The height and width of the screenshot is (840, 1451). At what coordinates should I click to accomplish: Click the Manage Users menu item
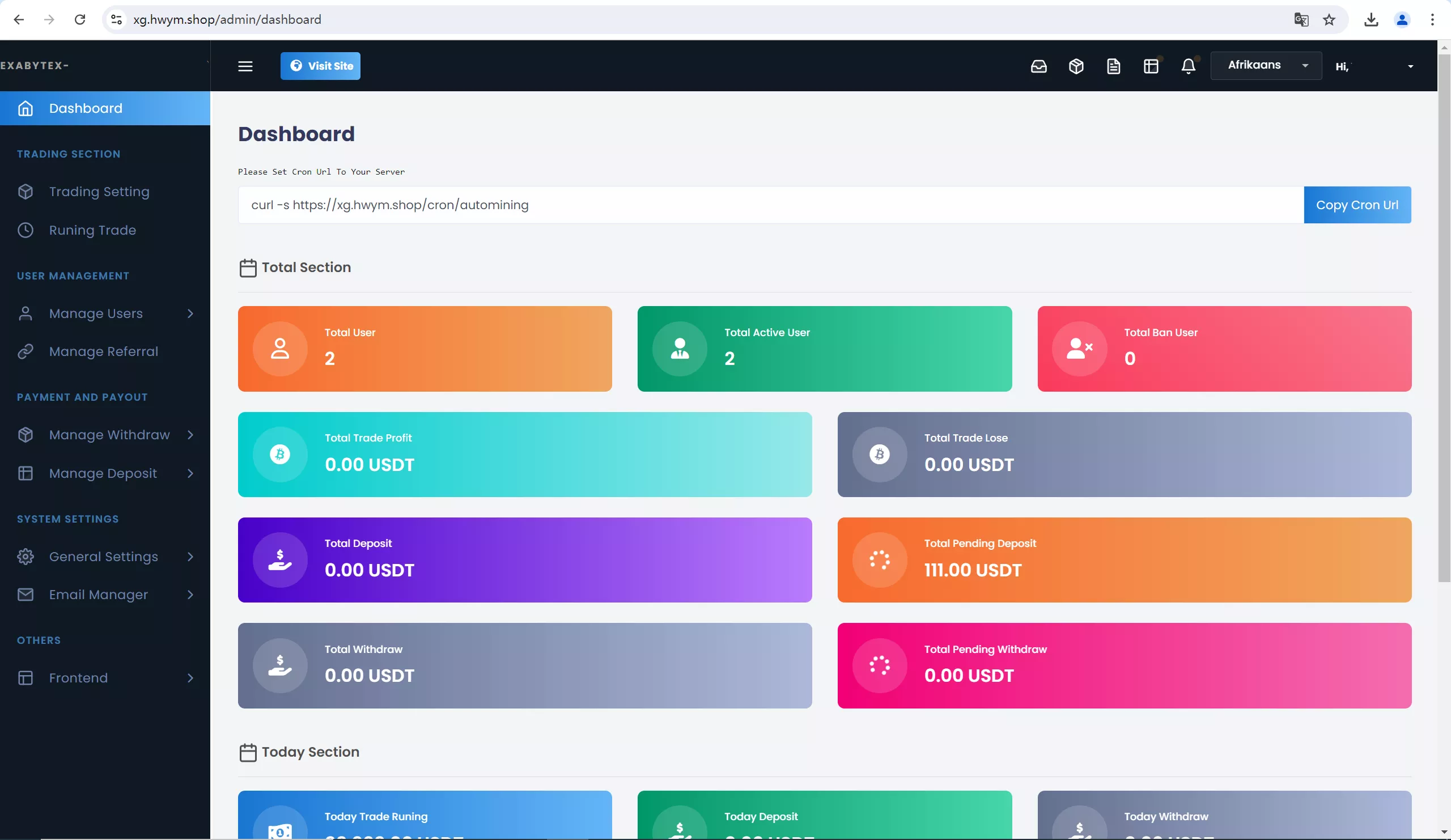[96, 313]
